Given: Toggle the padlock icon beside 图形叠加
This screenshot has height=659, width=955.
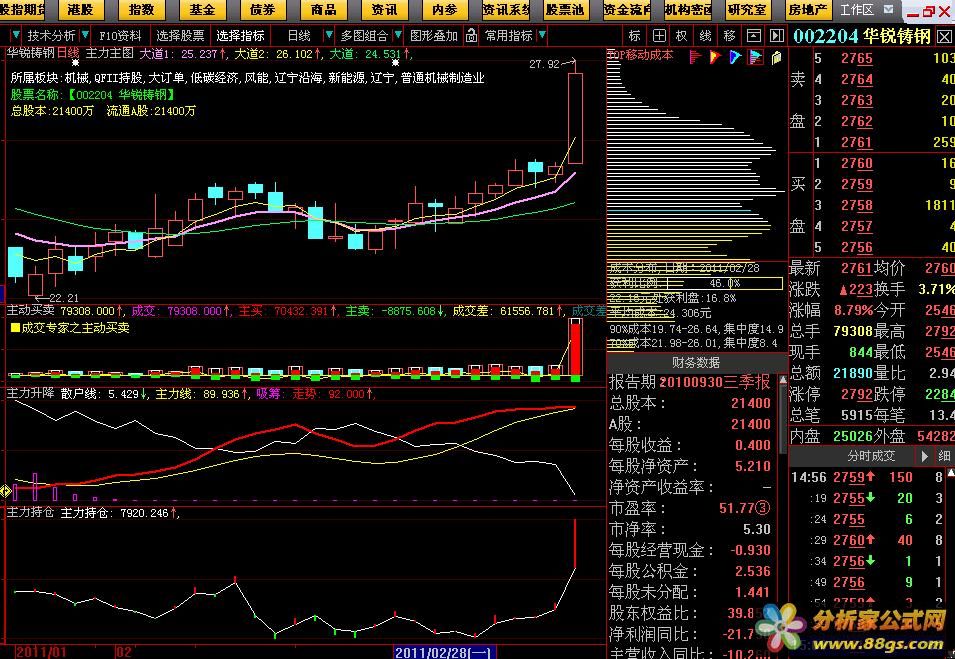Looking at the screenshot, I should pos(471,36).
